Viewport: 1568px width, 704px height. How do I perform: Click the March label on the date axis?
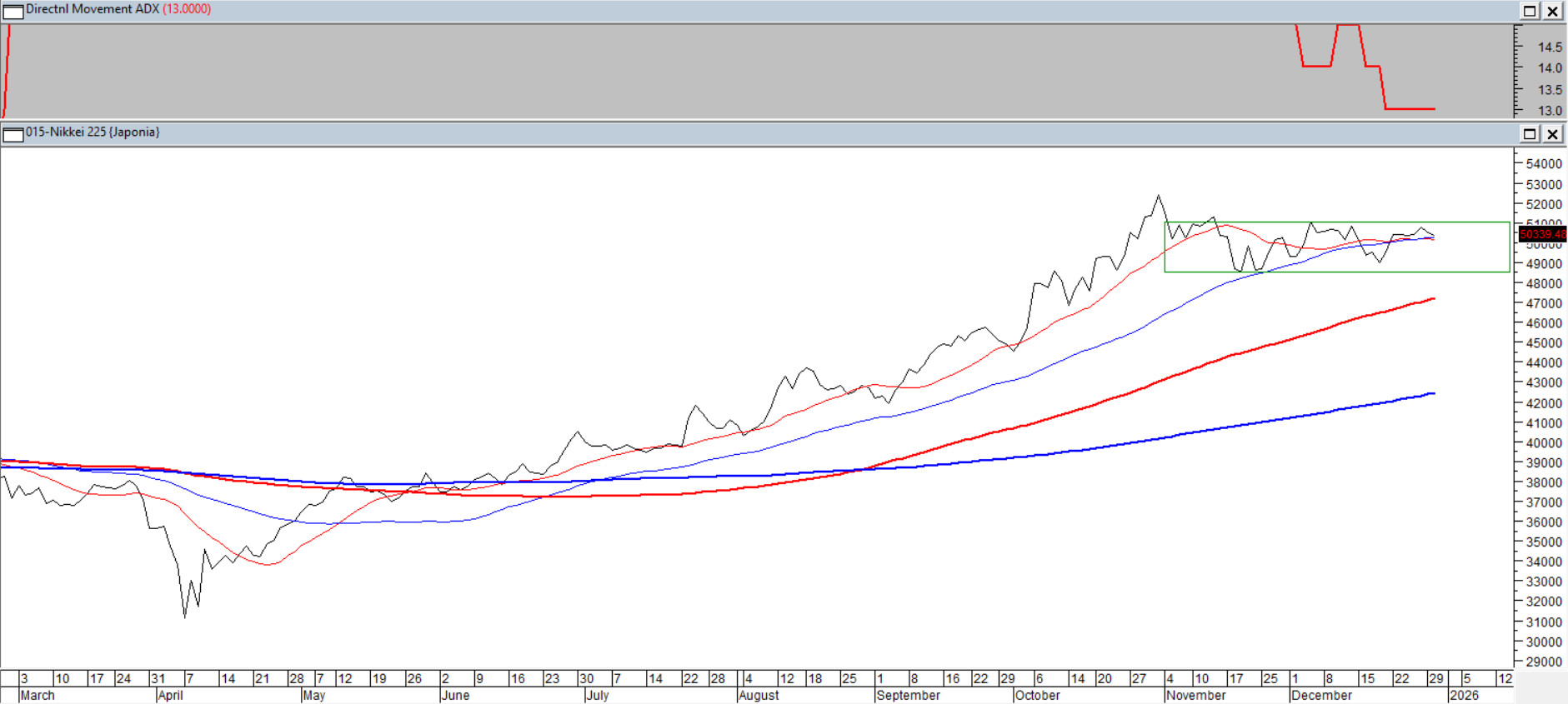(x=38, y=696)
